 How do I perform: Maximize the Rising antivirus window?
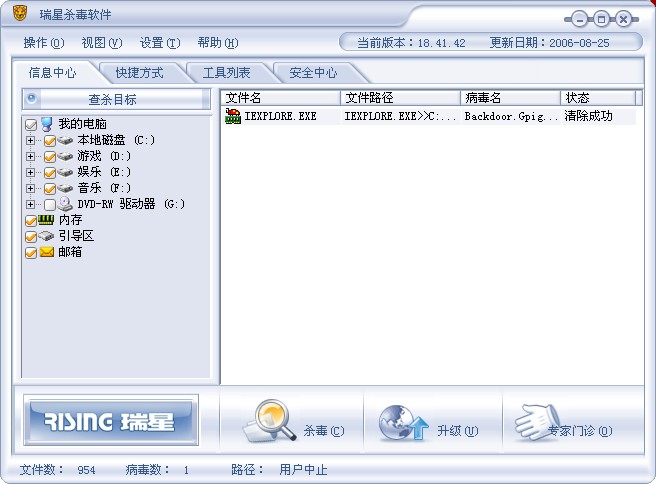pos(602,19)
